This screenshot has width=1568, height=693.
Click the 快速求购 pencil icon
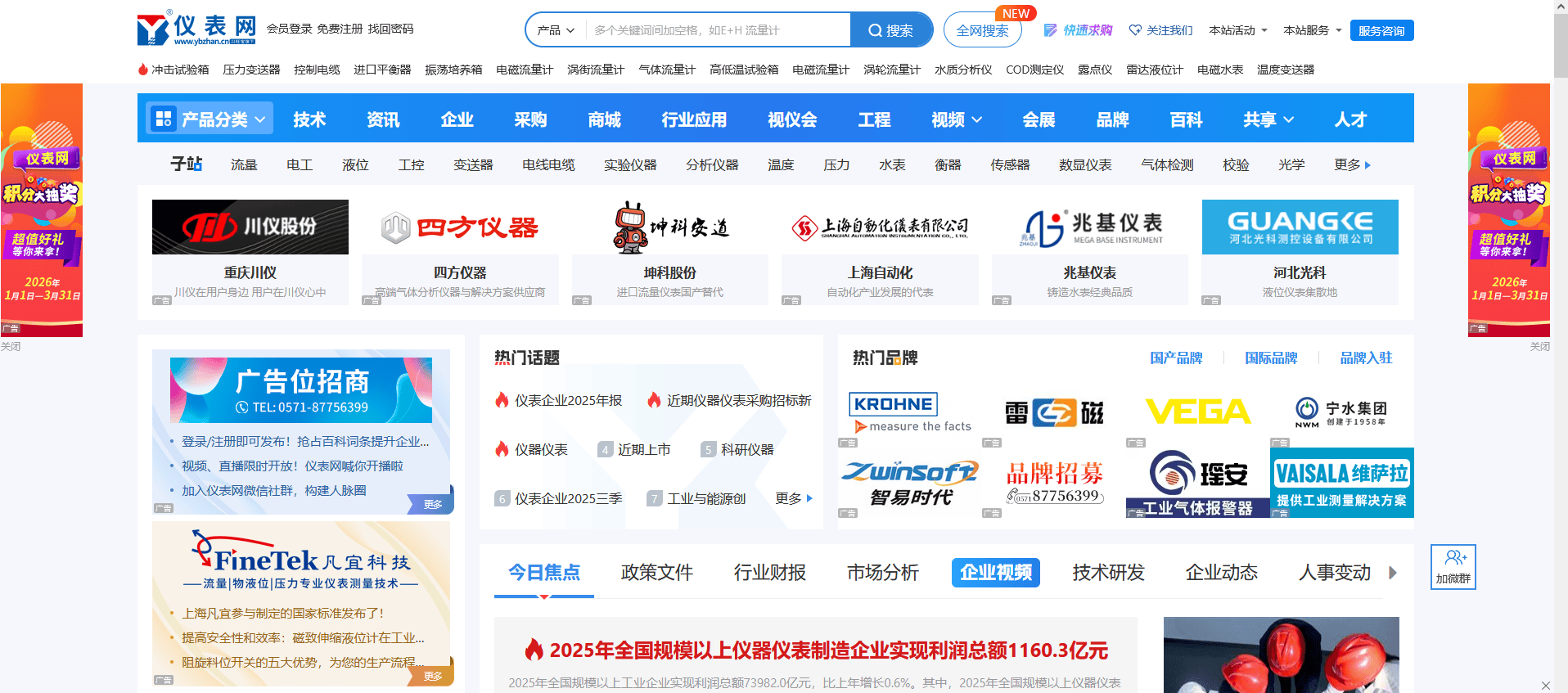[x=1051, y=30]
